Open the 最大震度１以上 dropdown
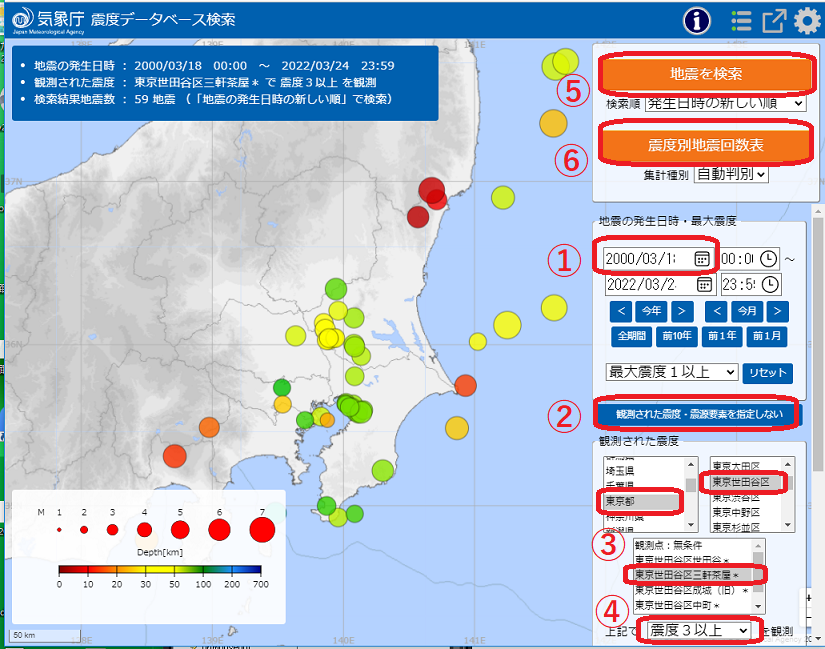 coord(672,372)
